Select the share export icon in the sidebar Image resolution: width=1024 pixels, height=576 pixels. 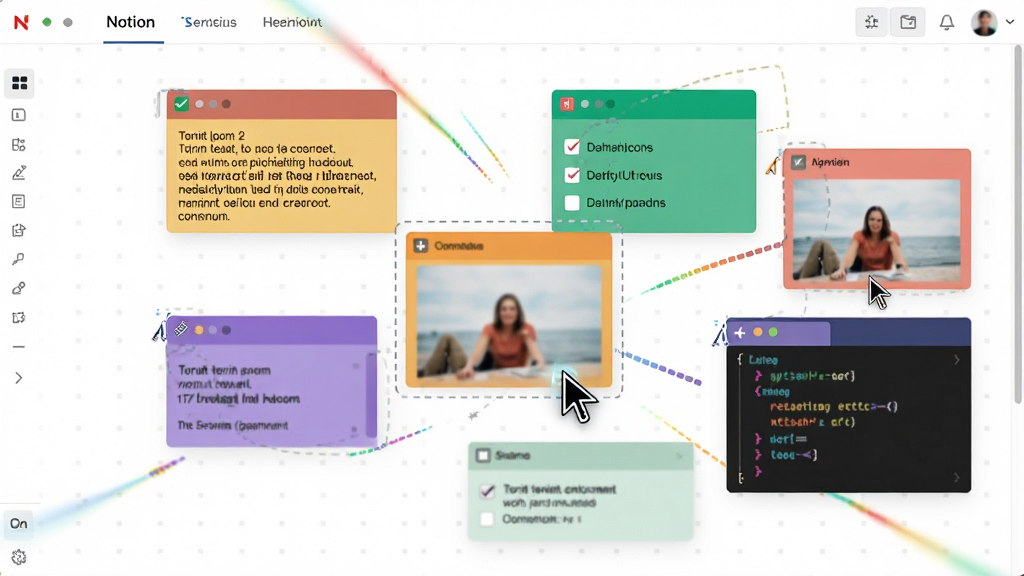(x=18, y=231)
